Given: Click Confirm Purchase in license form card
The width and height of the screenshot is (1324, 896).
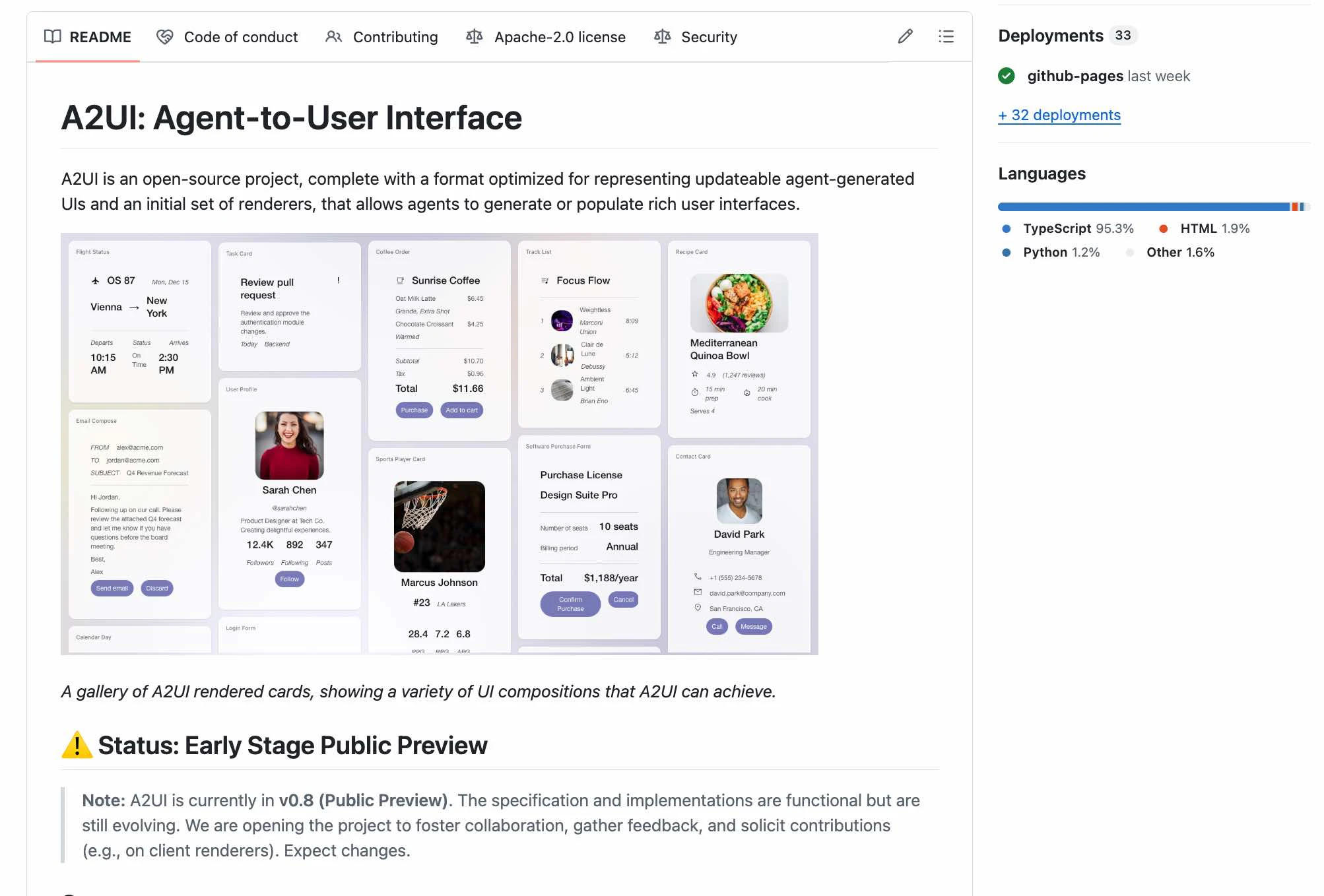Looking at the screenshot, I should [x=571, y=604].
